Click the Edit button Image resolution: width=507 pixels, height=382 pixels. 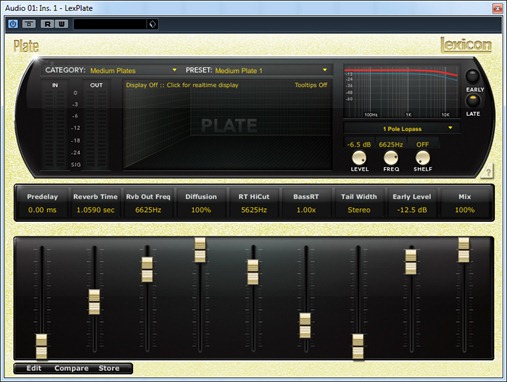pos(34,368)
